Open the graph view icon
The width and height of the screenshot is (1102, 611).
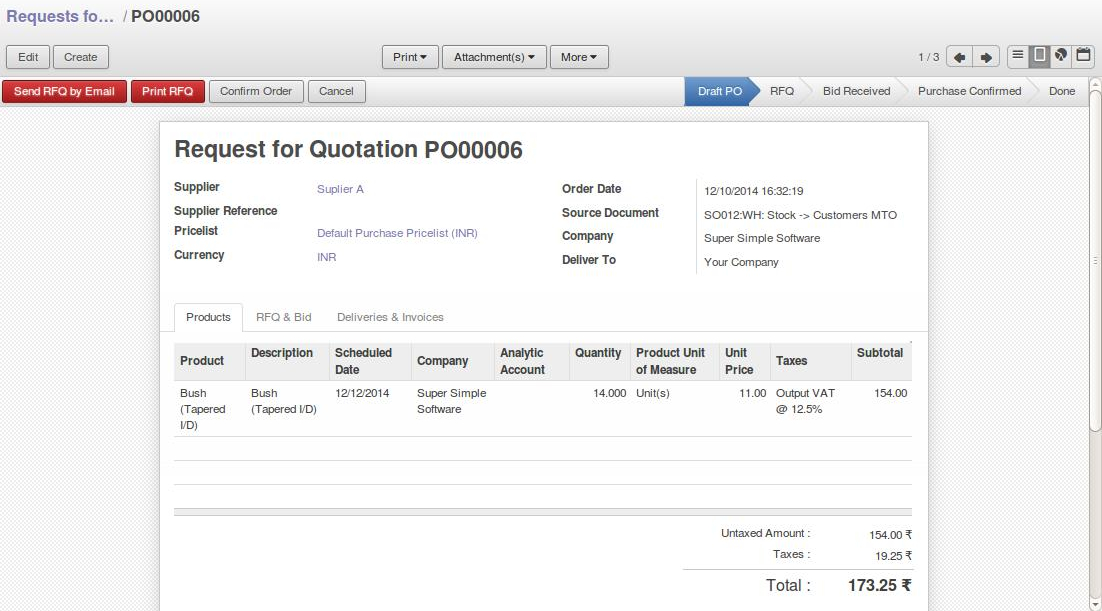(x=1061, y=56)
